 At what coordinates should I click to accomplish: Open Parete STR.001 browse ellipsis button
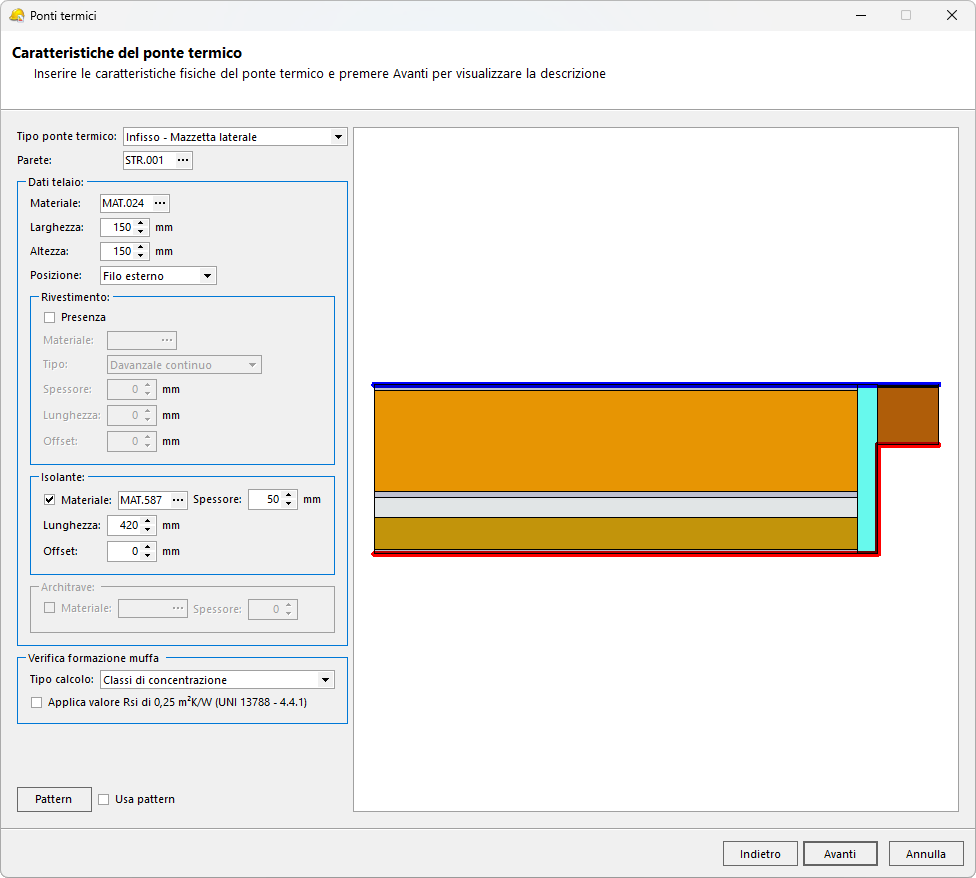(x=182, y=160)
